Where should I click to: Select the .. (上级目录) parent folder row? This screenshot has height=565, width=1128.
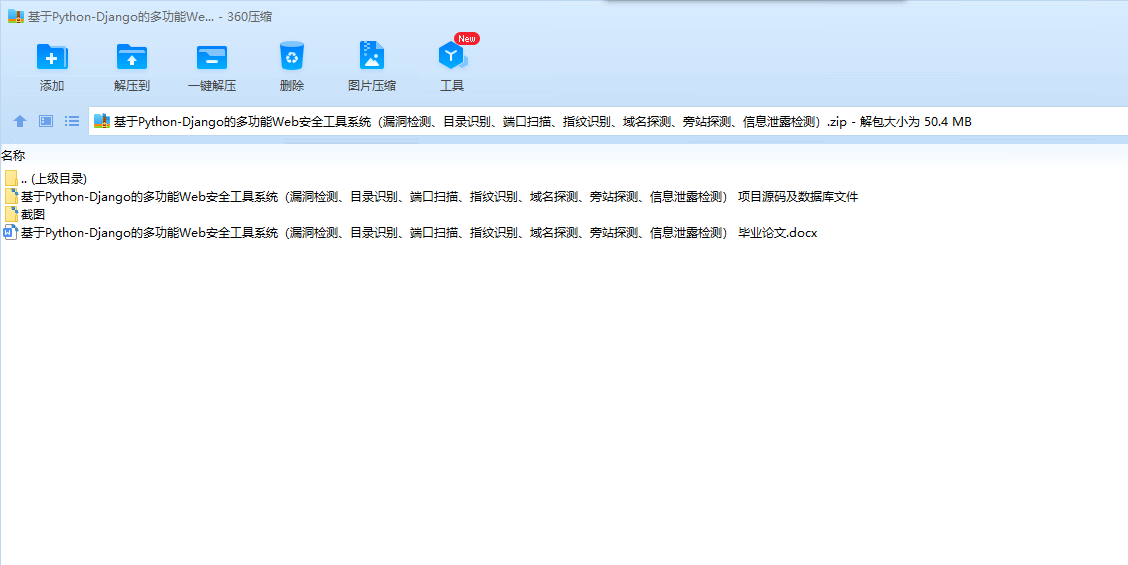click(x=45, y=178)
